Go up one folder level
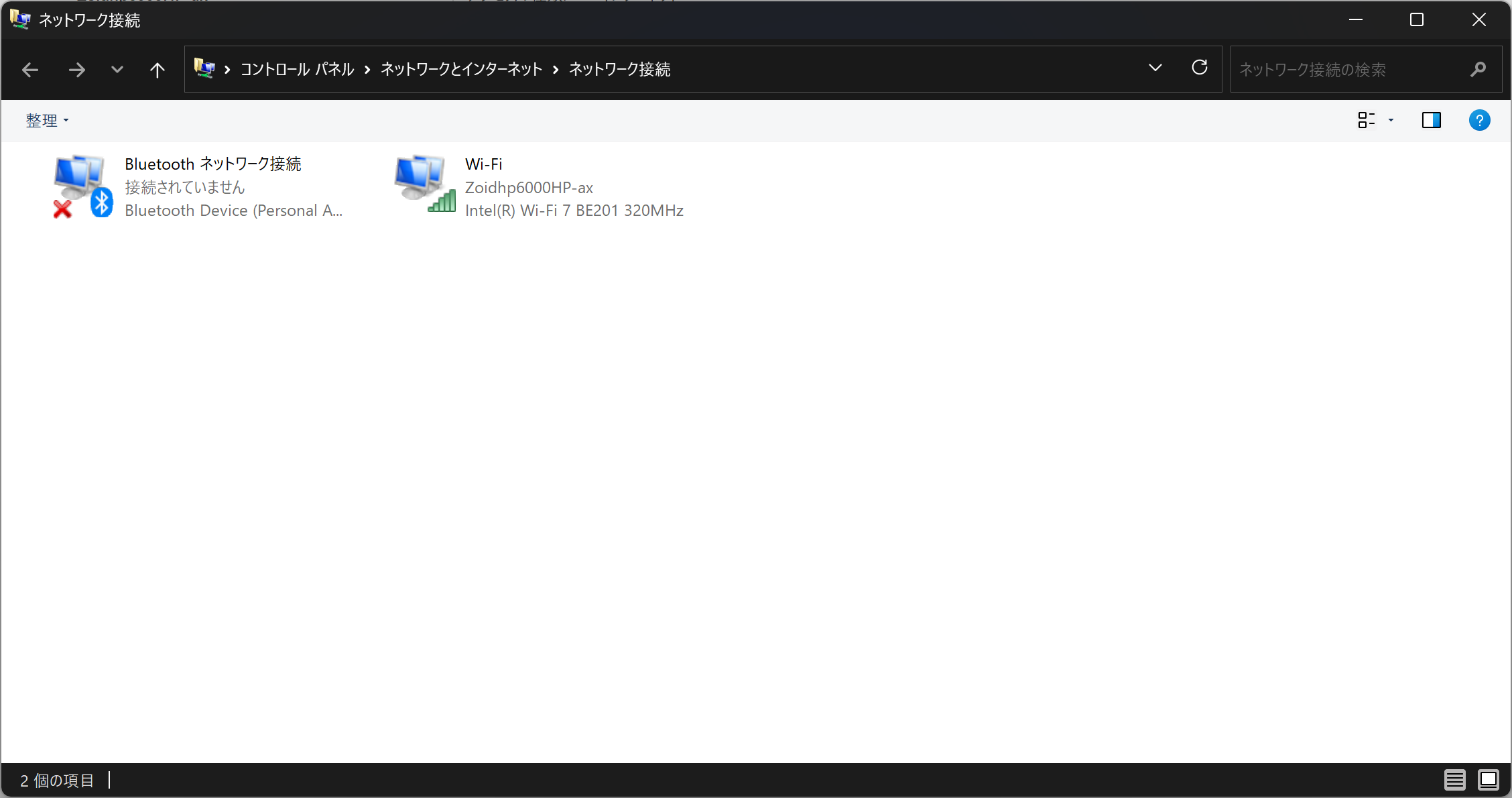The image size is (1512, 798). coord(157,70)
